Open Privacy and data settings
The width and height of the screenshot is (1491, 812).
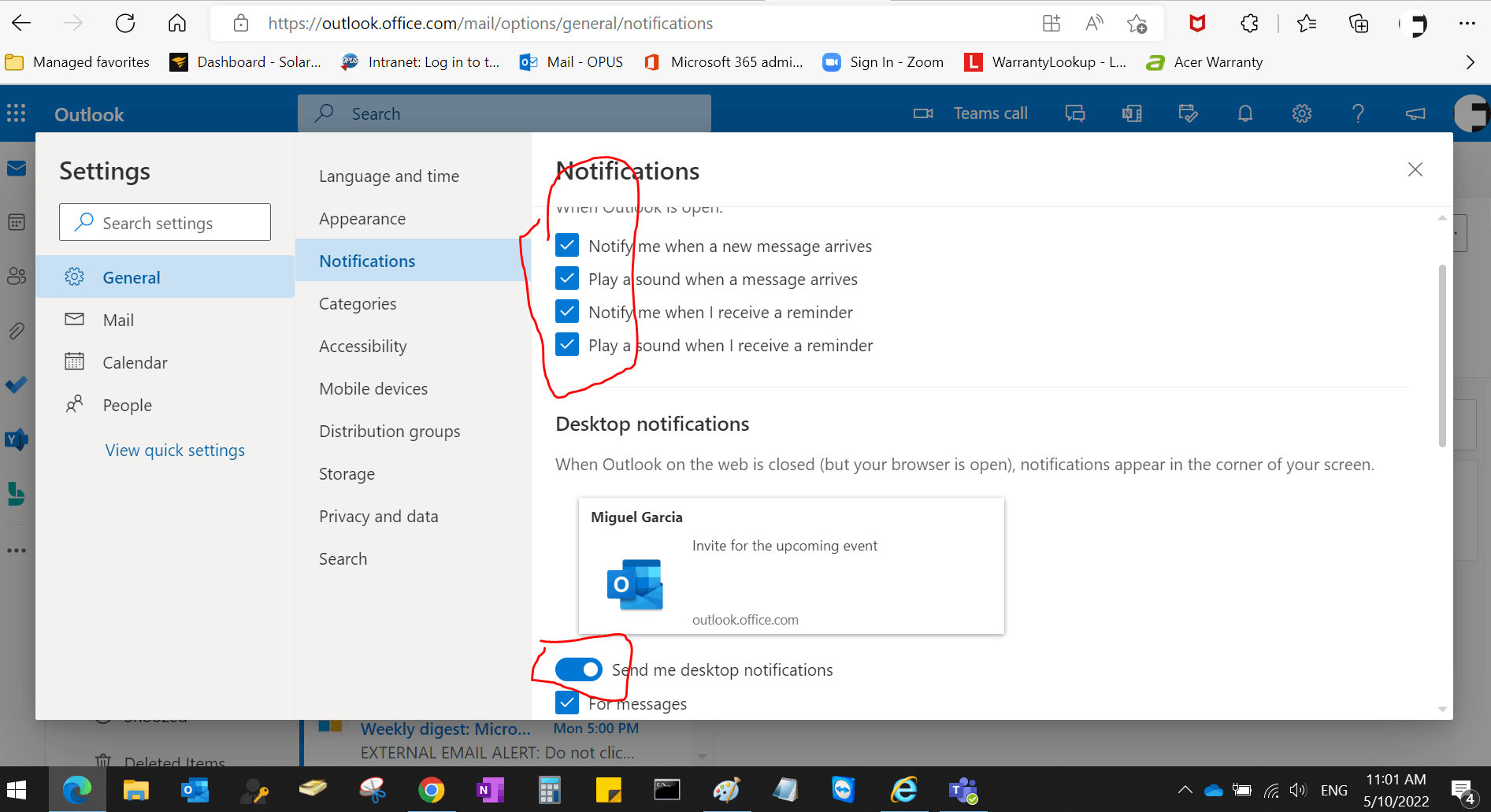pyautogui.click(x=414, y=517)
